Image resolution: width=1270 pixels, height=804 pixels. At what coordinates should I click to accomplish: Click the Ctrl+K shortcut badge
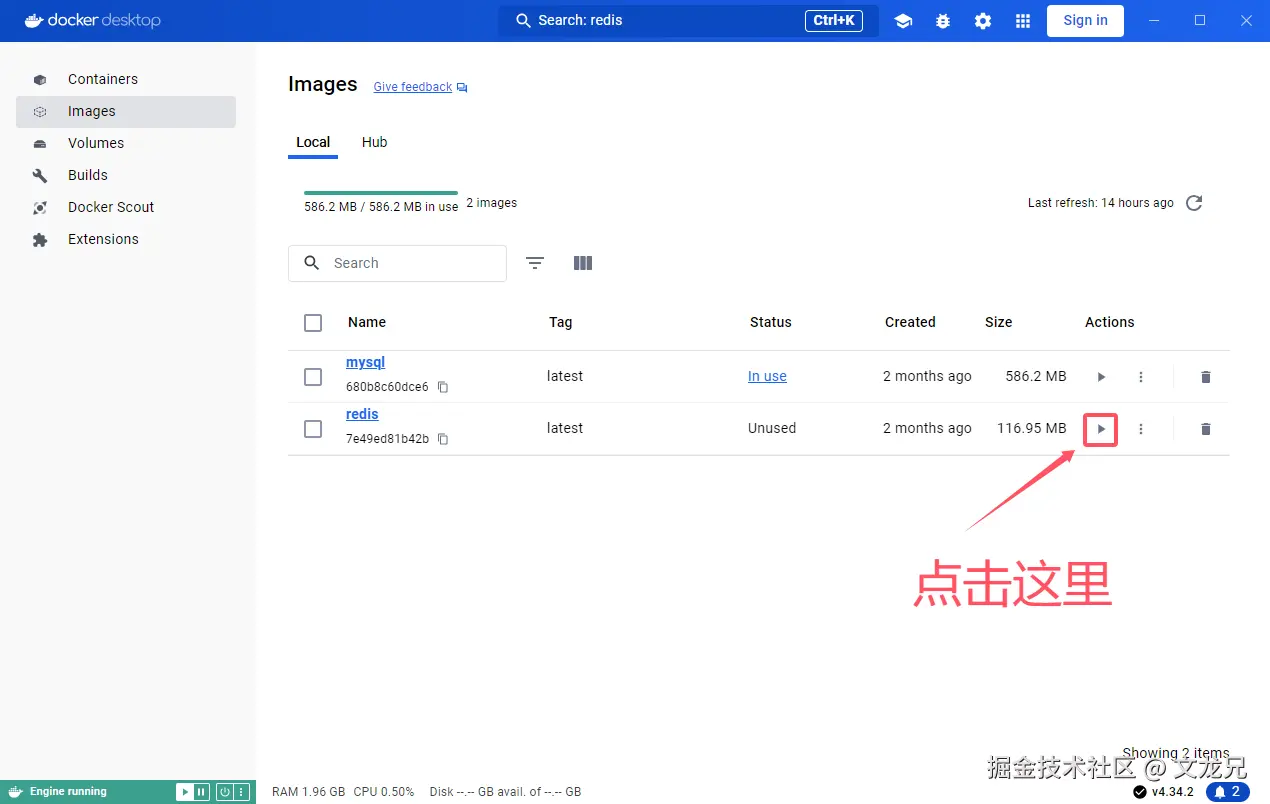(x=833, y=20)
